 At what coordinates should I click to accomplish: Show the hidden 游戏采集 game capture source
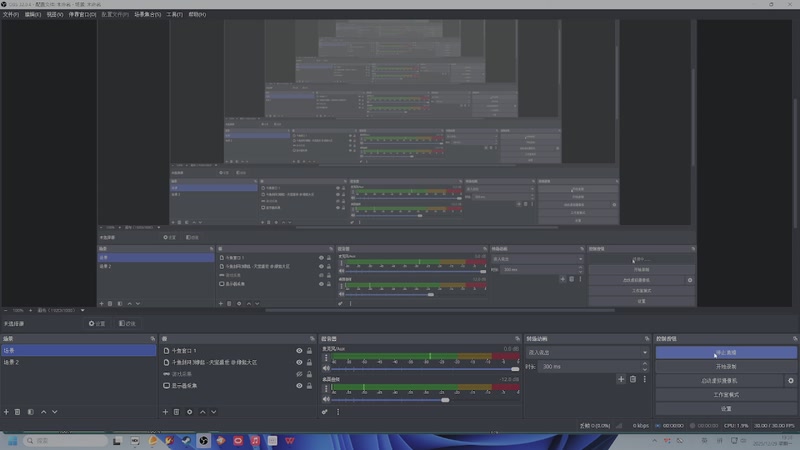click(299, 374)
